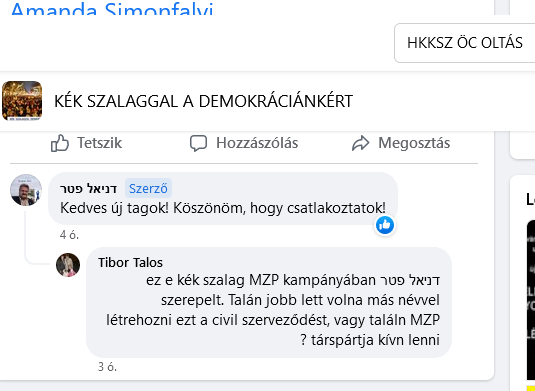The width and height of the screenshot is (535, 391).
Task: Open the comment author's profile picture
Action: [x=26, y=190]
